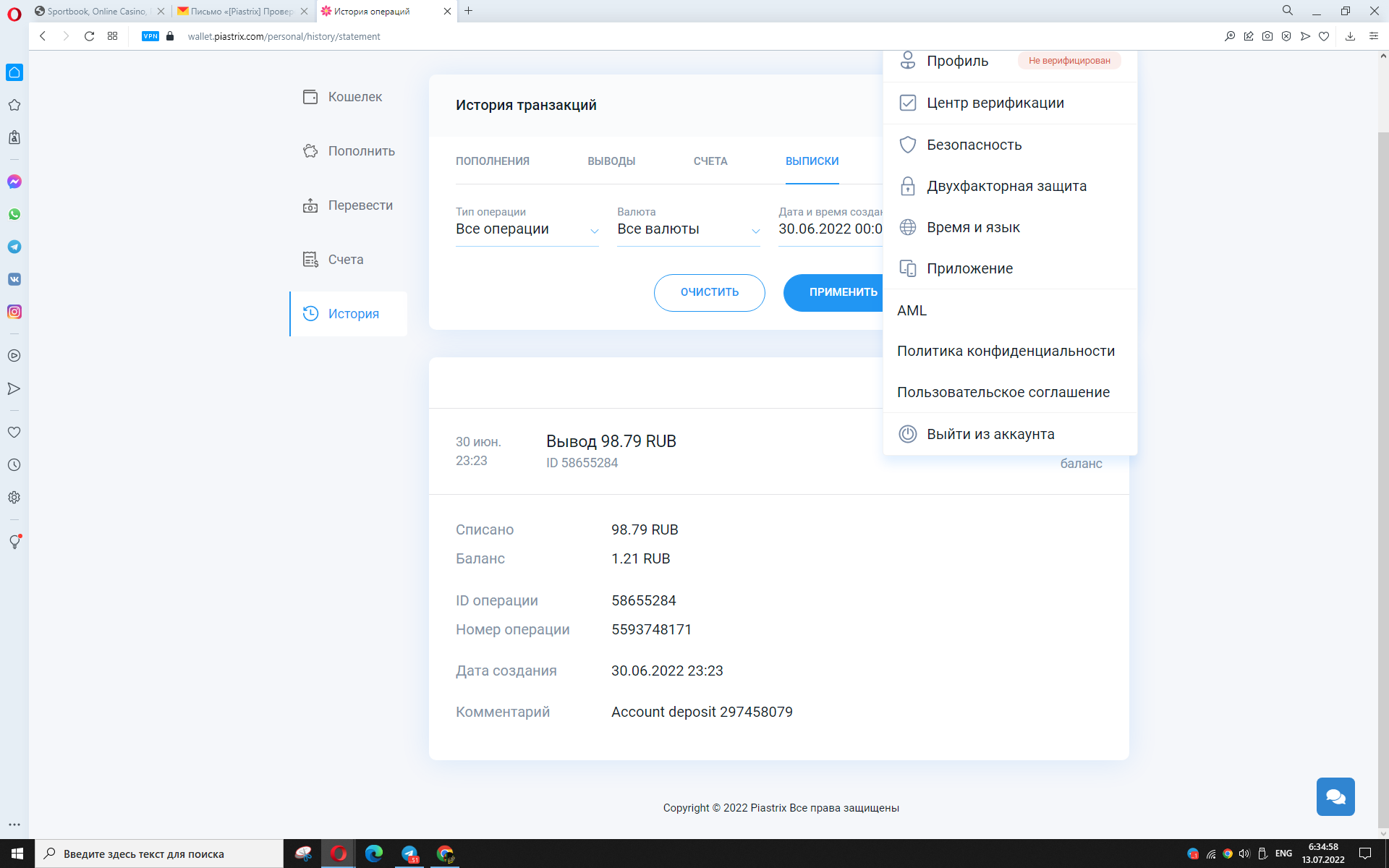Open the Speed Dial grid icon
The width and height of the screenshot is (1389, 868).
point(112,36)
